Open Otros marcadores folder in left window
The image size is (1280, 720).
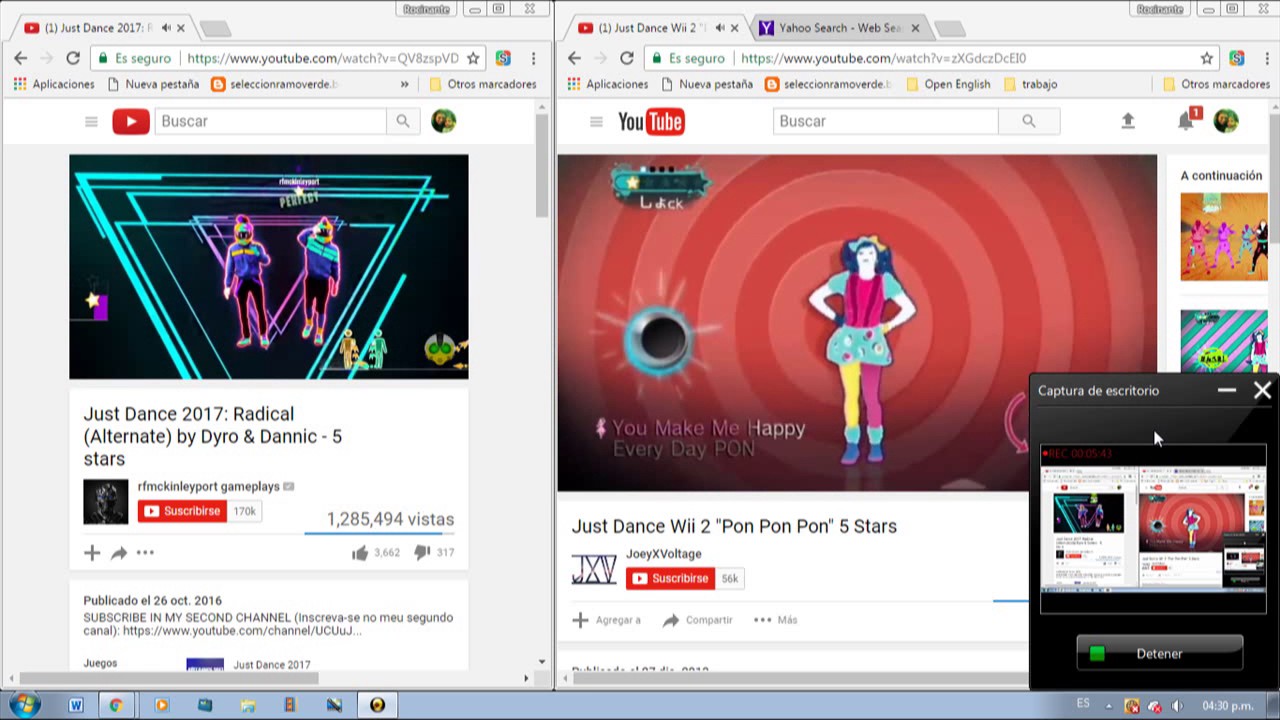click(x=483, y=84)
